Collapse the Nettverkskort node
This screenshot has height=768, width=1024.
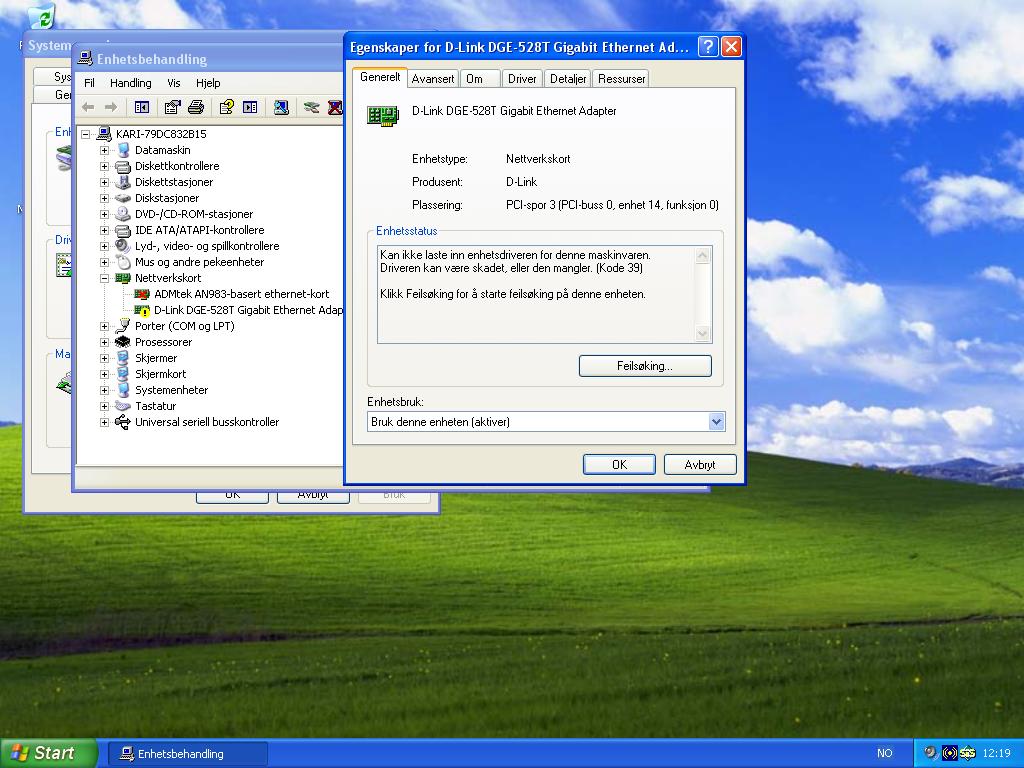[x=104, y=278]
